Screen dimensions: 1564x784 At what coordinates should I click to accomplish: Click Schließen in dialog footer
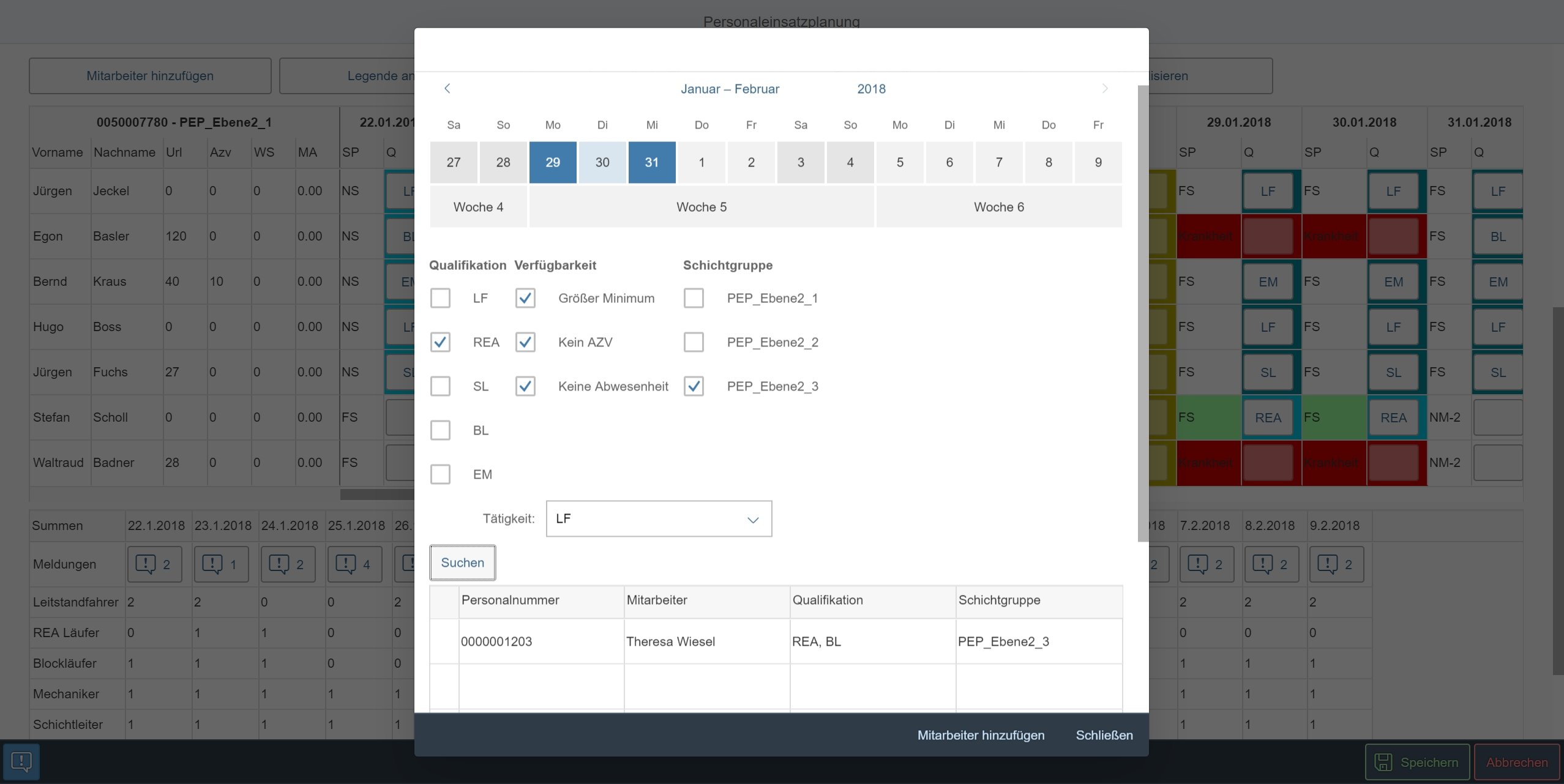tap(1104, 735)
